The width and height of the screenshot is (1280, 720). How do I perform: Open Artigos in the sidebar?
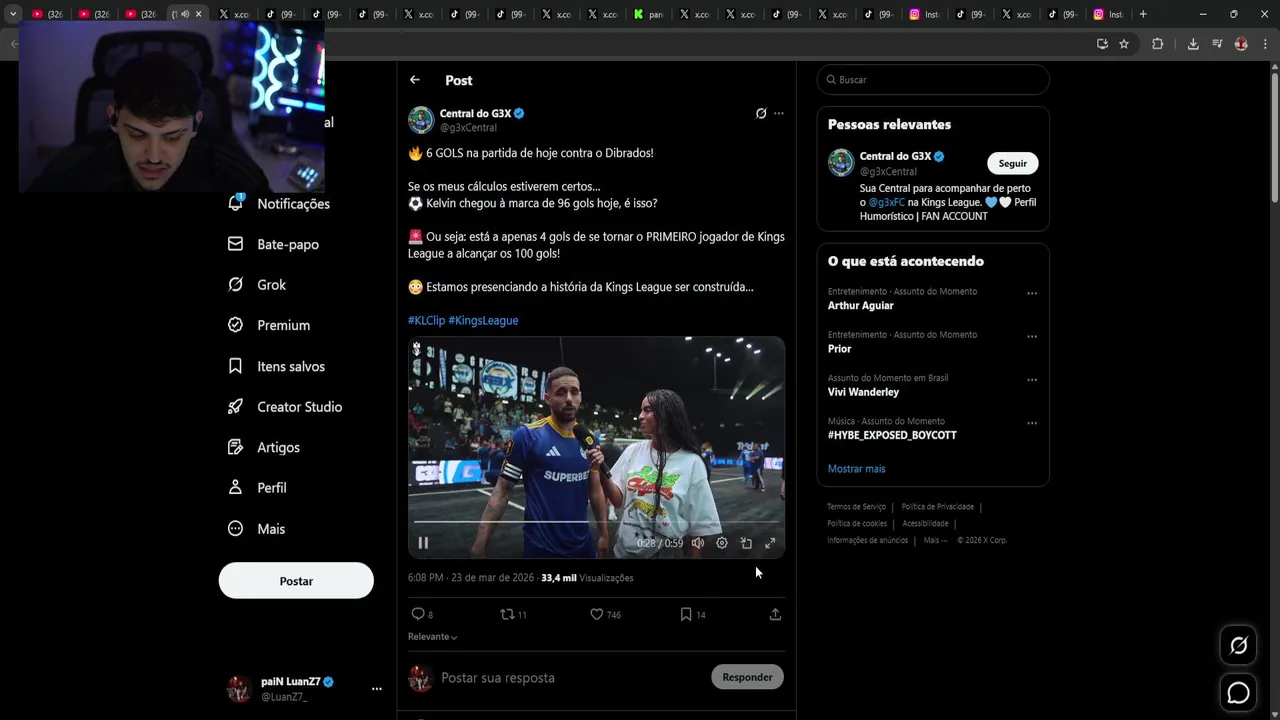point(264,447)
